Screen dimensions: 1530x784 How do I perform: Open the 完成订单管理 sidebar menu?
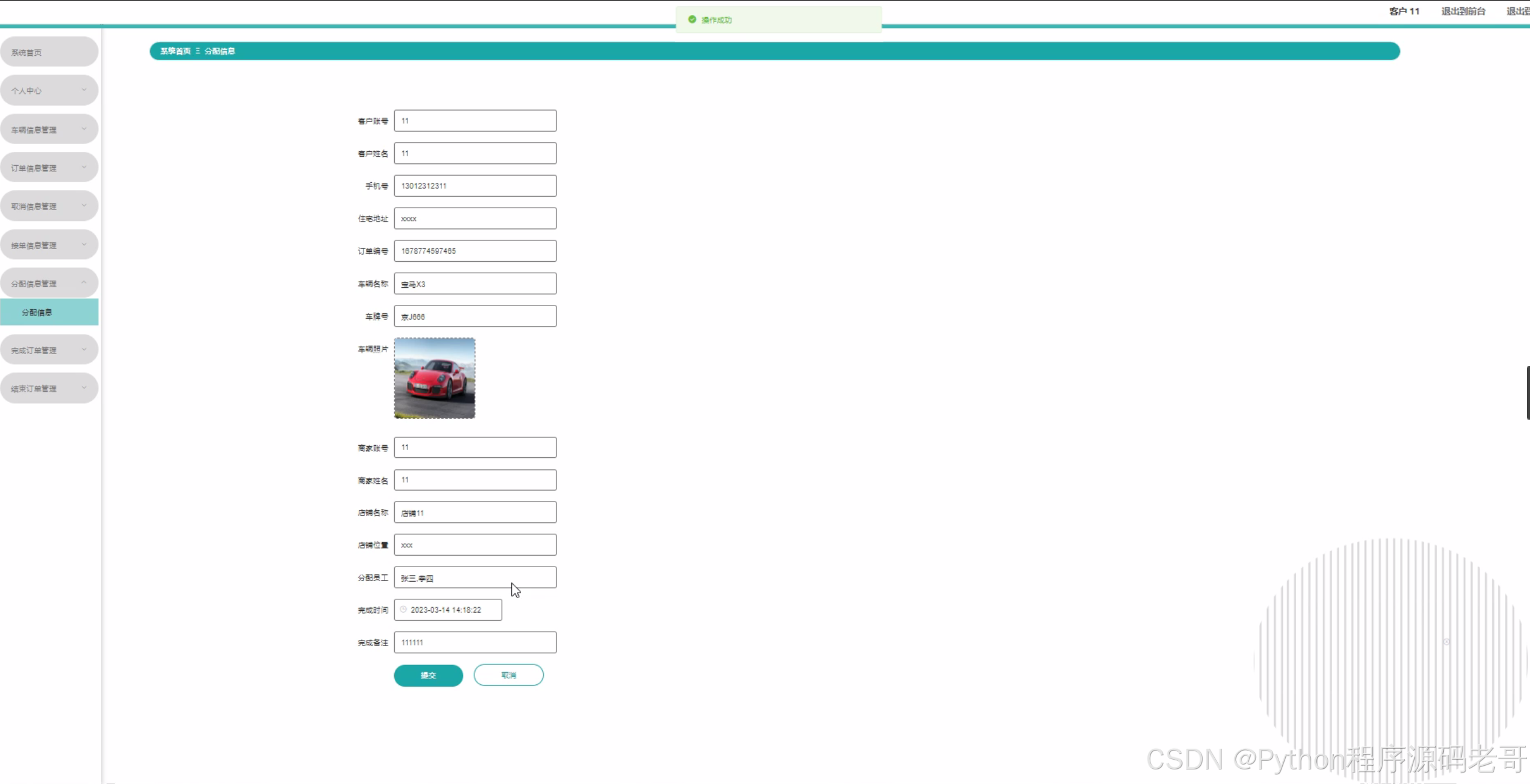34,350
